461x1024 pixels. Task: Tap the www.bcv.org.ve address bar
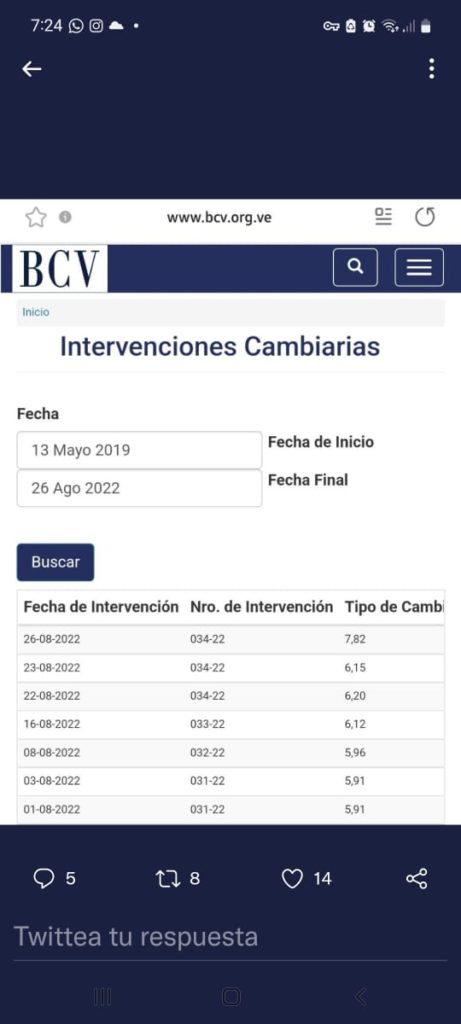219,217
